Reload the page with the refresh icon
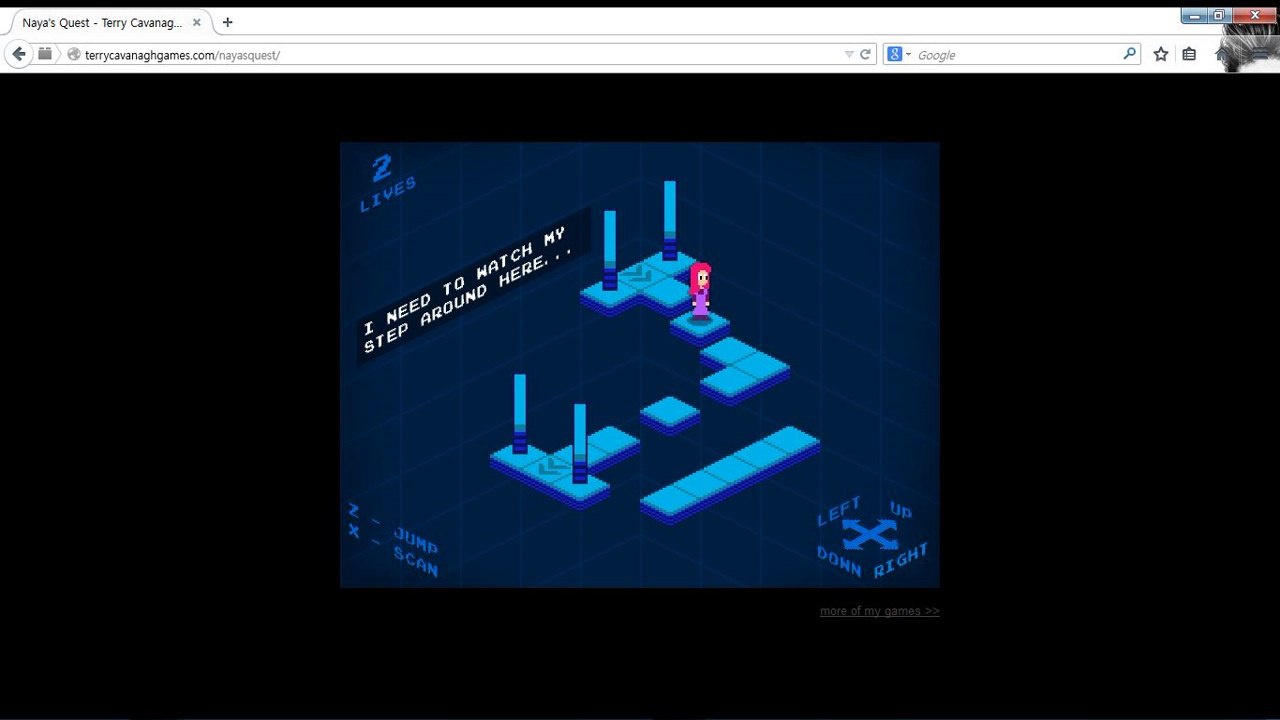 pyautogui.click(x=865, y=54)
